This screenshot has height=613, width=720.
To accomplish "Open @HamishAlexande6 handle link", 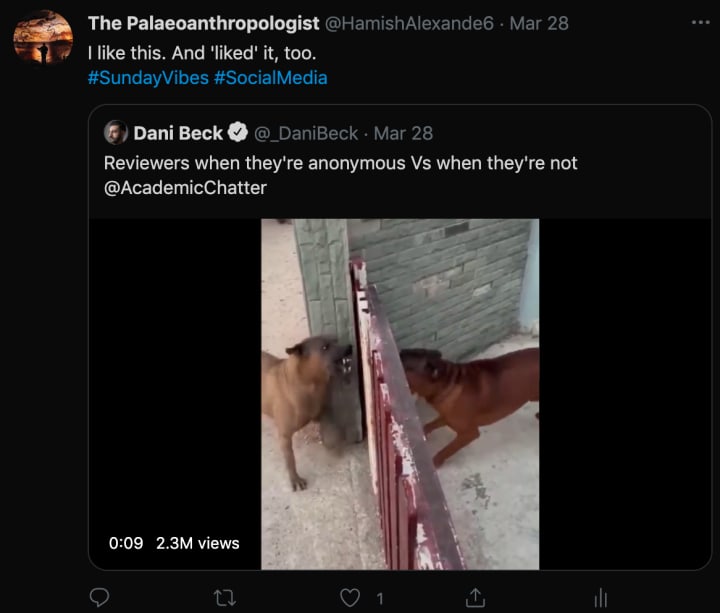I will (409, 23).
